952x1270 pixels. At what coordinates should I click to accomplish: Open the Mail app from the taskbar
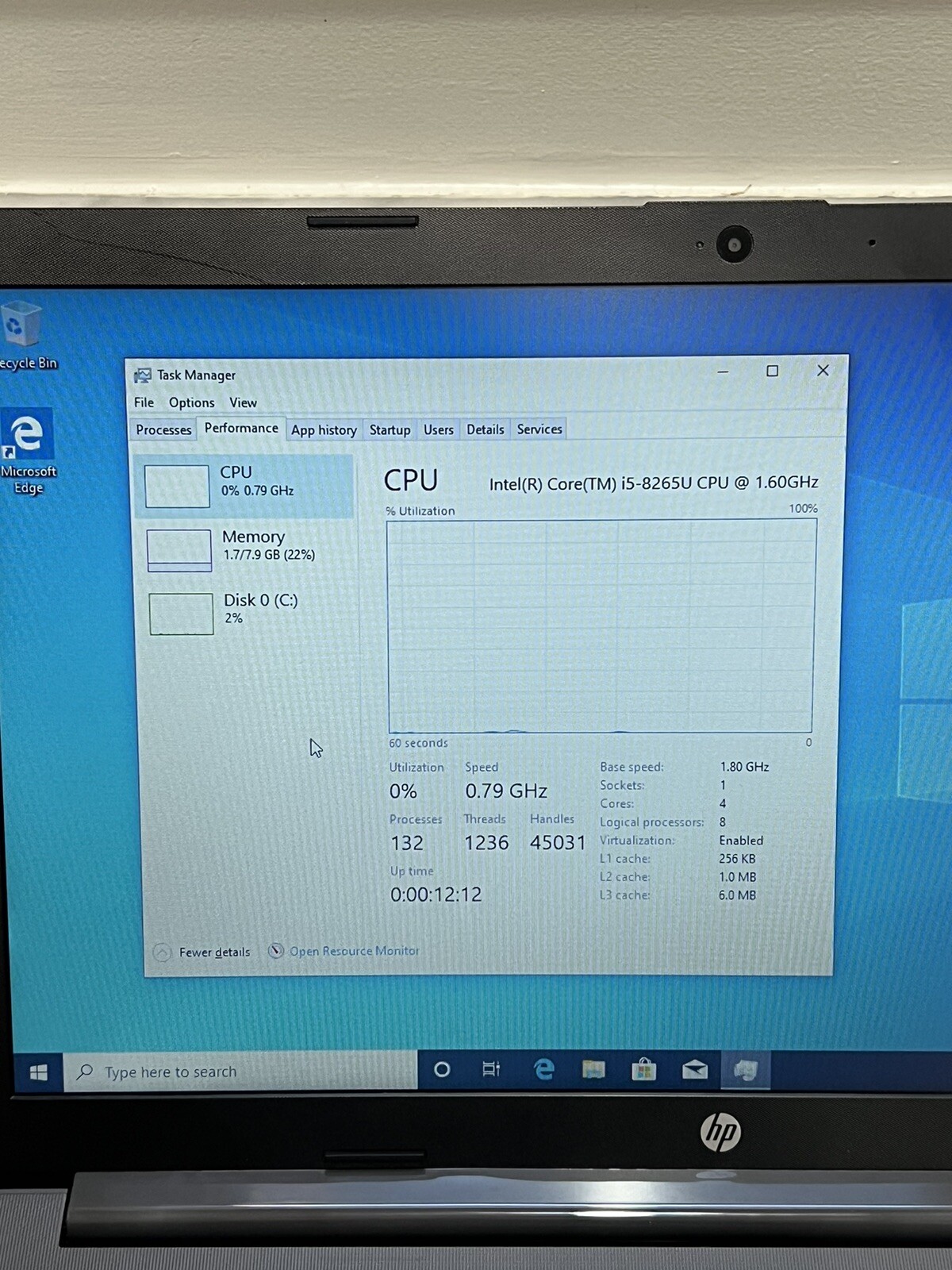(x=695, y=1070)
